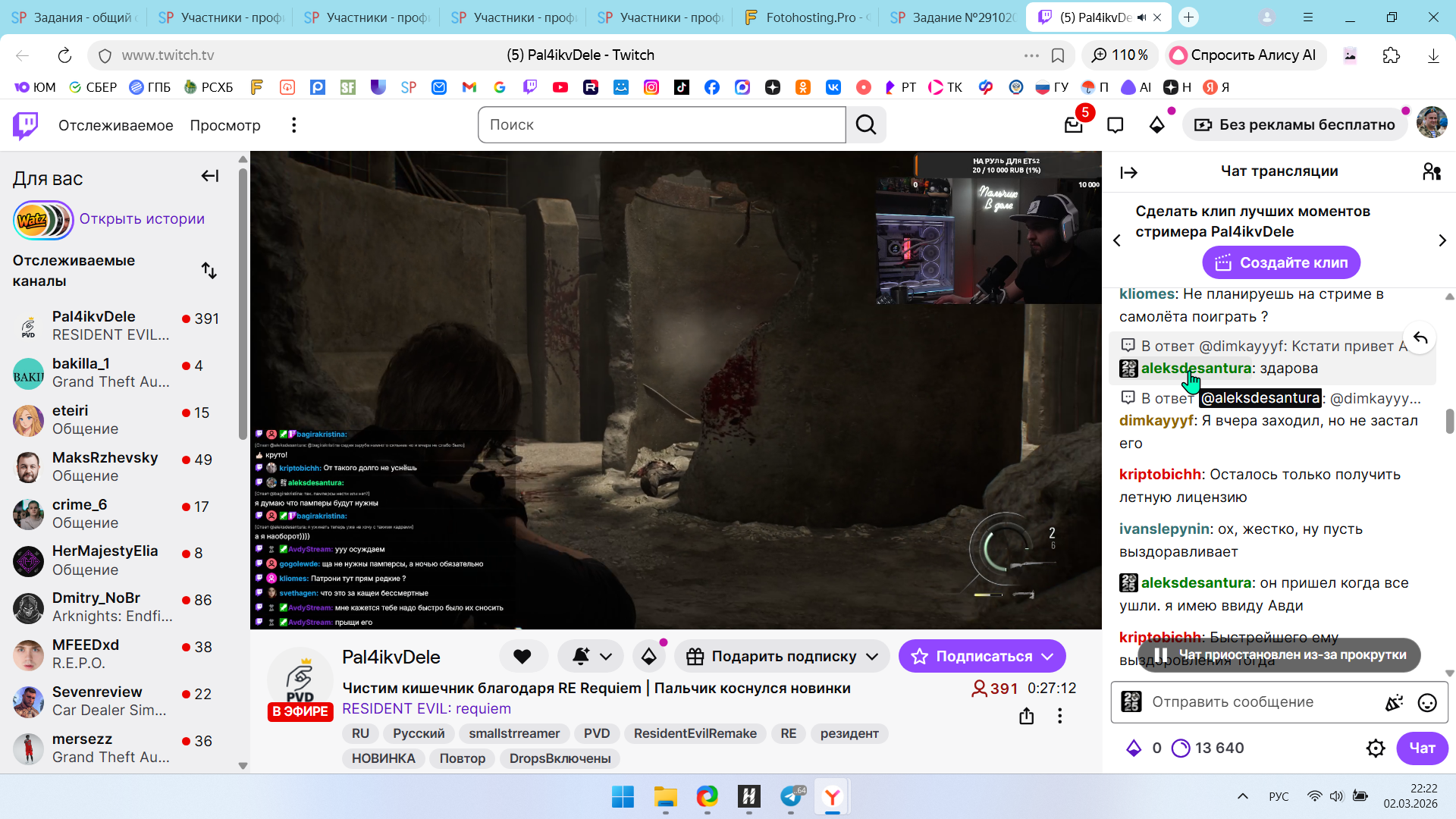Toggle follow heart button for Pal4ikvDele

pos(522,657)
